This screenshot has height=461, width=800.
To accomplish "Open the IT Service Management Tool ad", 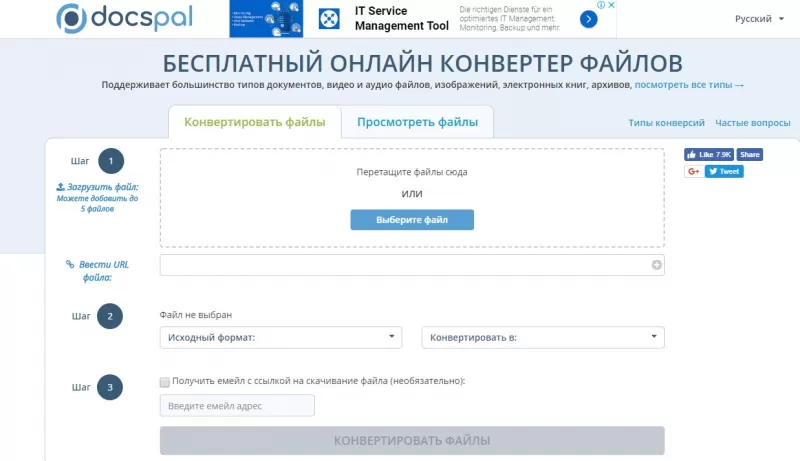I will [x=402, y=18].
